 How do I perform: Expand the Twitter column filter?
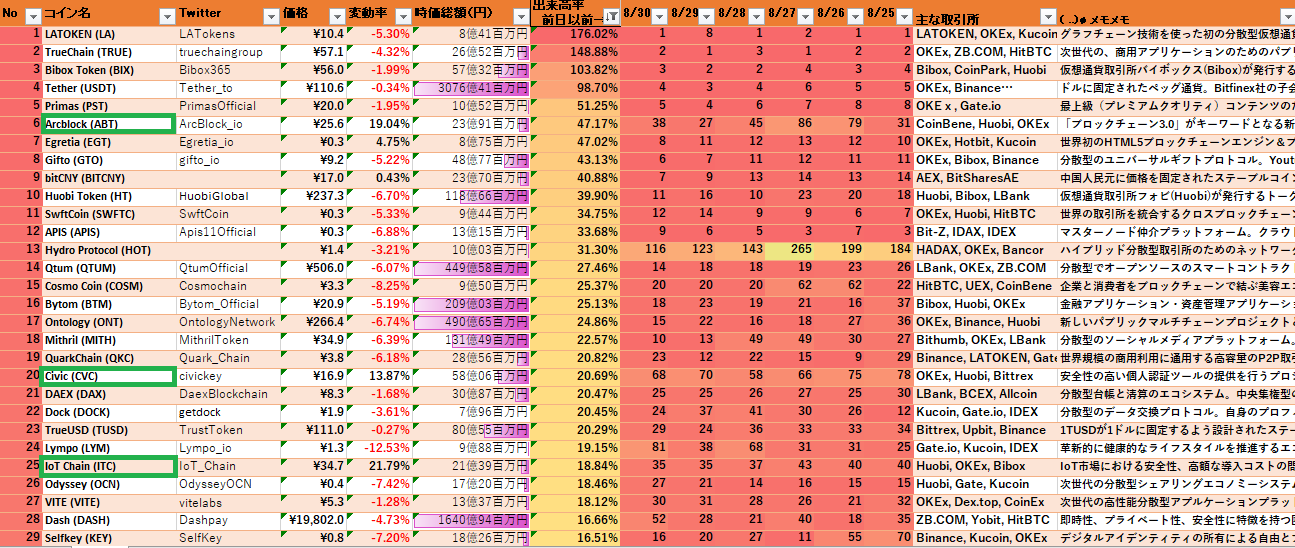coord(270,16)
